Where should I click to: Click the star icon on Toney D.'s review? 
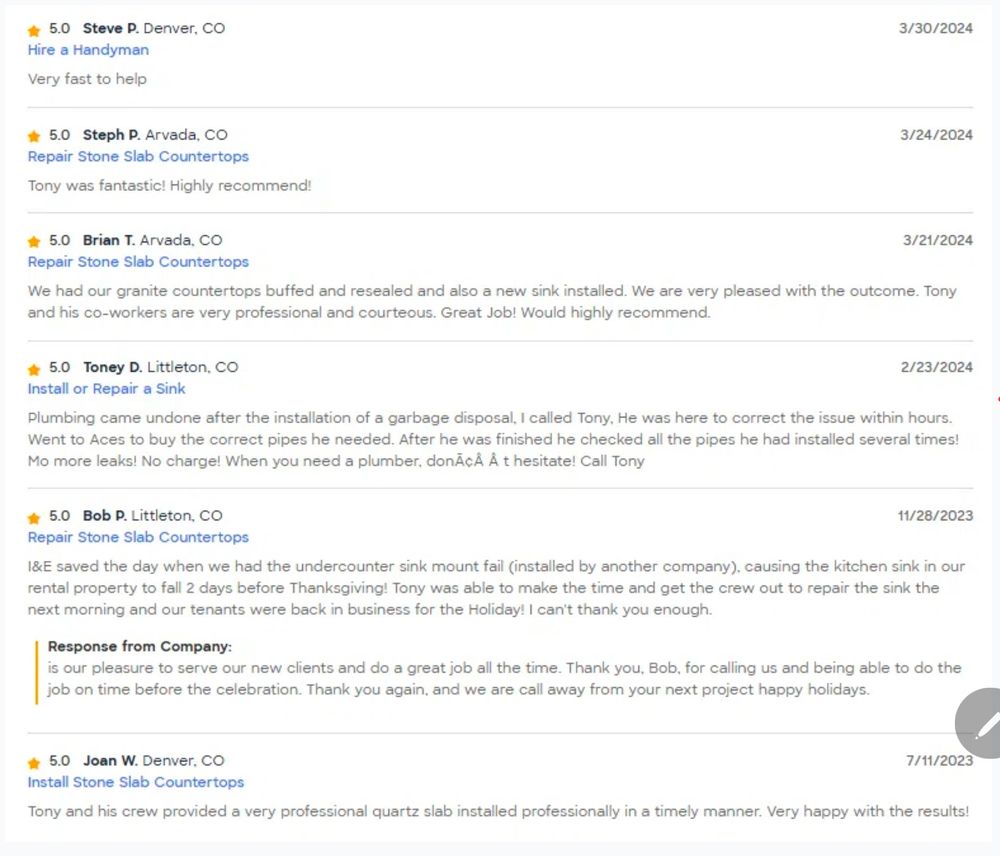(34, 369)
